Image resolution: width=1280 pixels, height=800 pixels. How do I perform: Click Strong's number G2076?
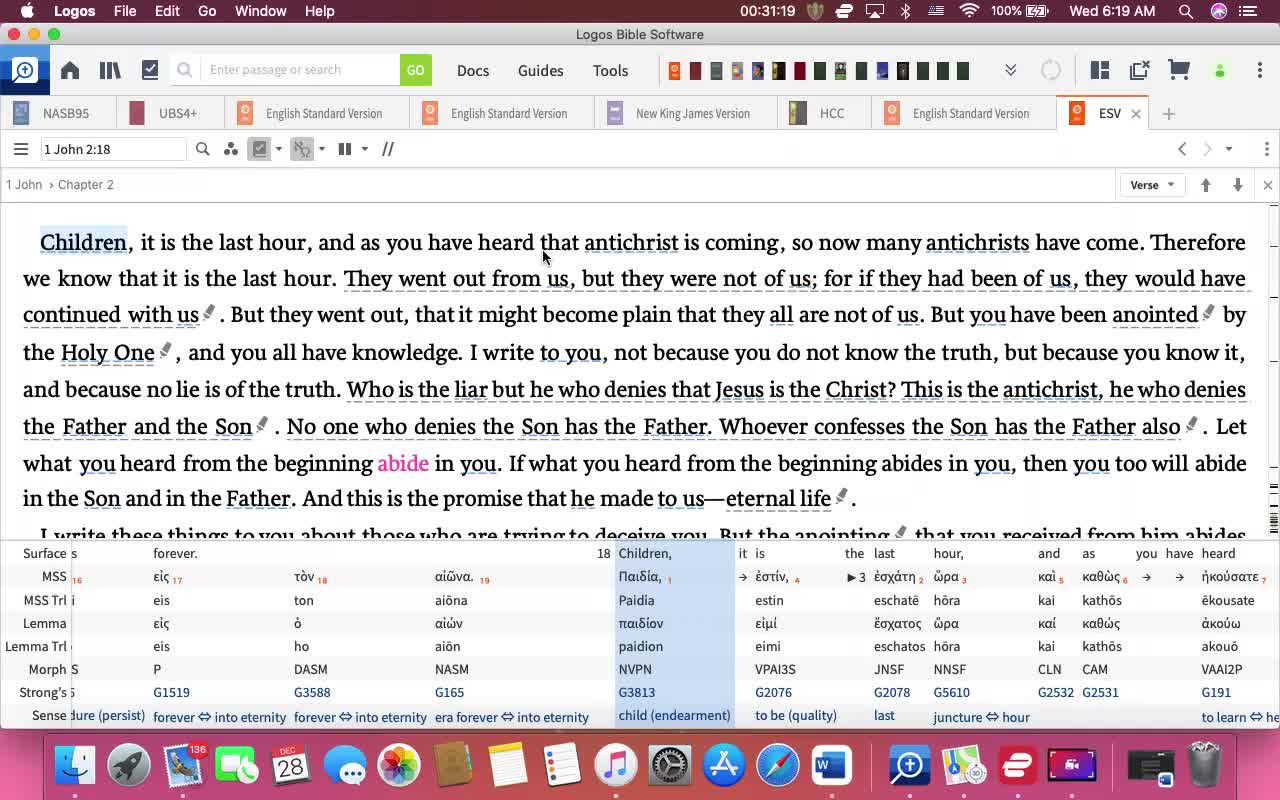pyautogui.click(x=774, y=692)
